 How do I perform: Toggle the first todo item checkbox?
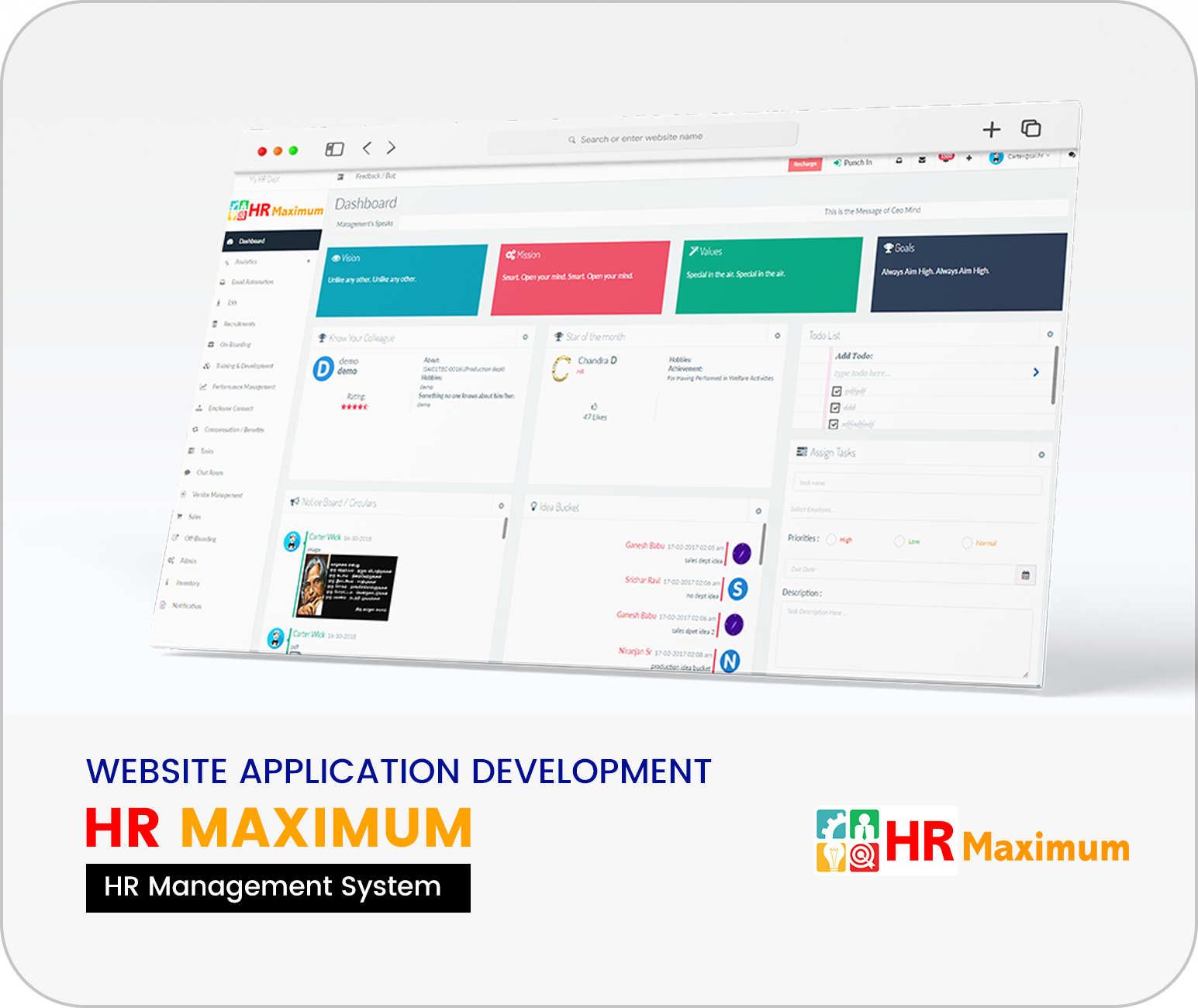837,392
